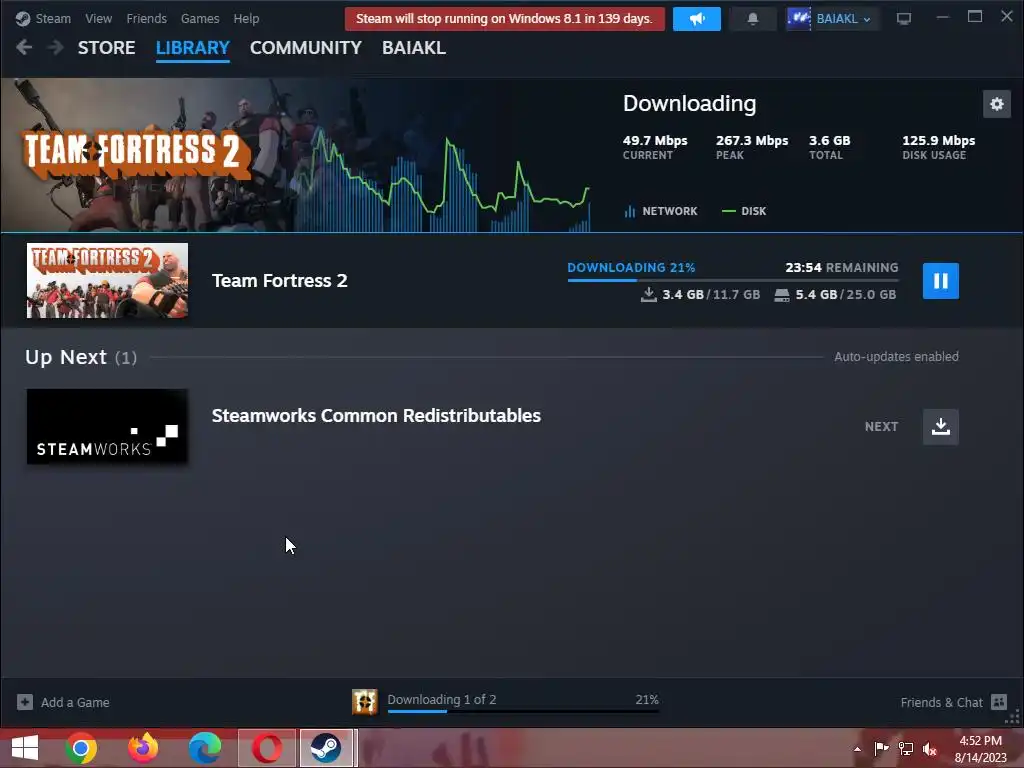
Task: Click the Steam logo icon in menu bar
Action: (x=23, y=19)
